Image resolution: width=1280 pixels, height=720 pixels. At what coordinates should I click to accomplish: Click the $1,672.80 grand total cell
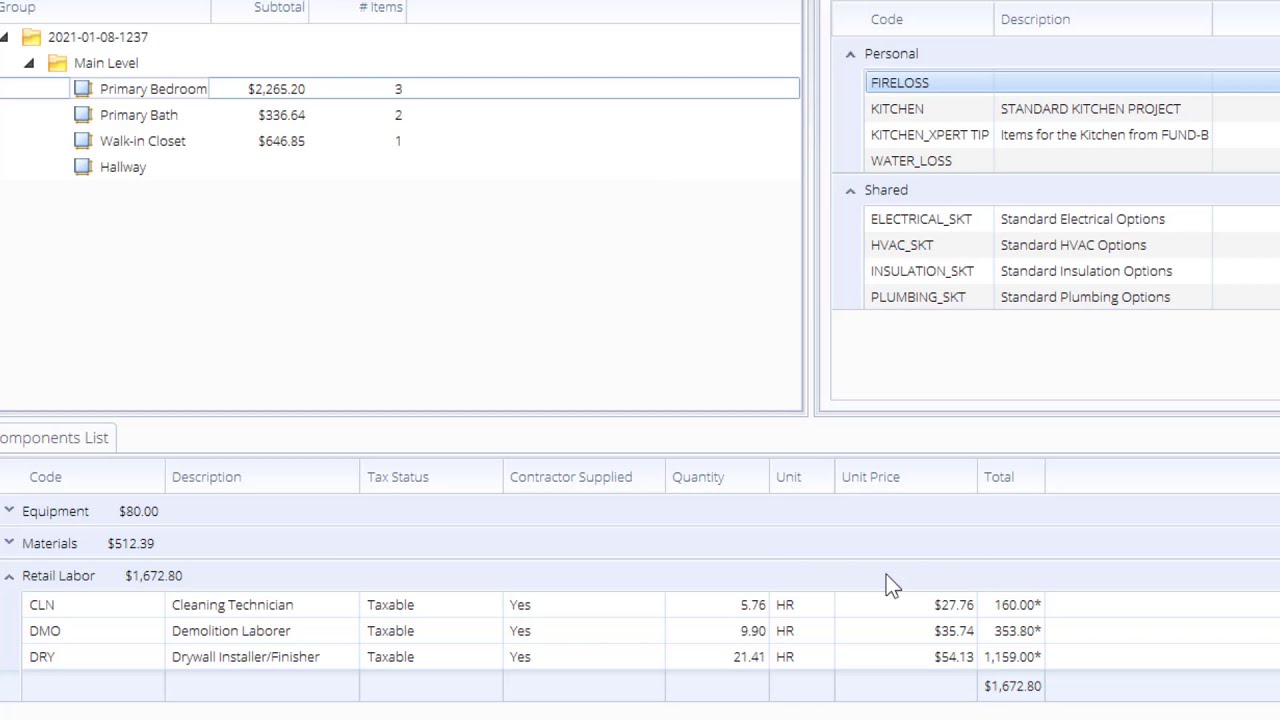1013,686
